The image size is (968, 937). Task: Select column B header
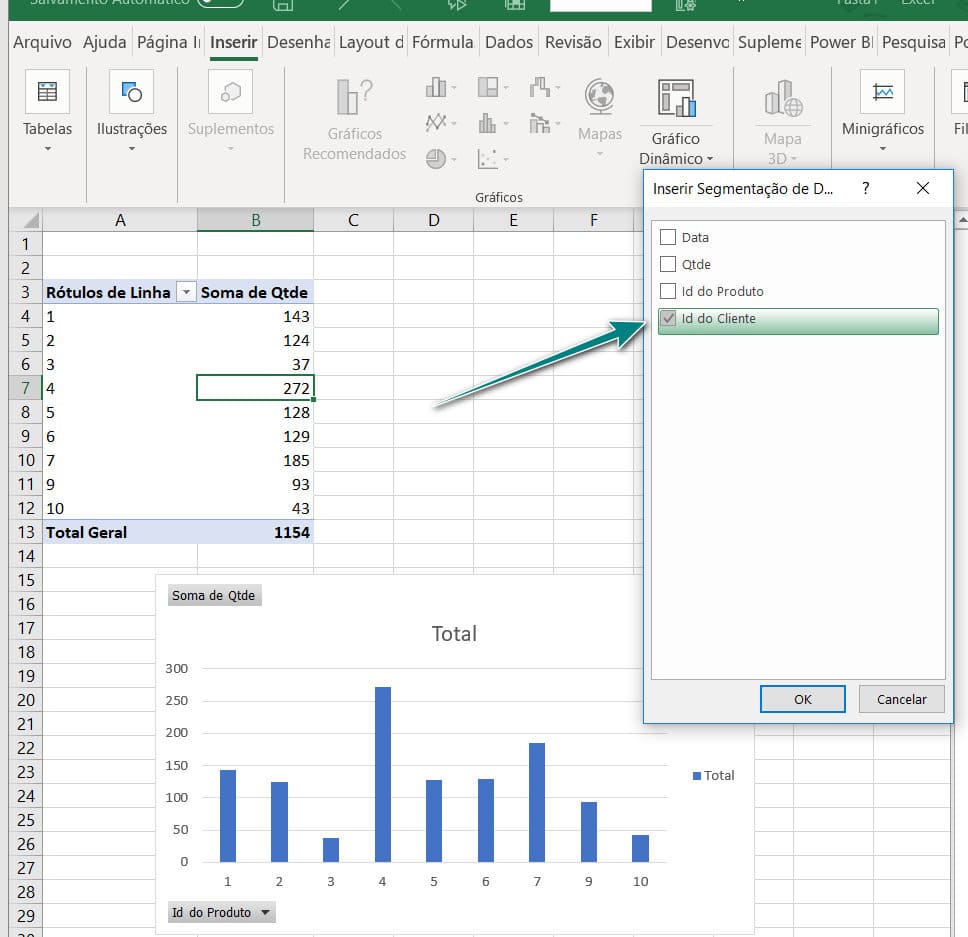coord(256,220)
